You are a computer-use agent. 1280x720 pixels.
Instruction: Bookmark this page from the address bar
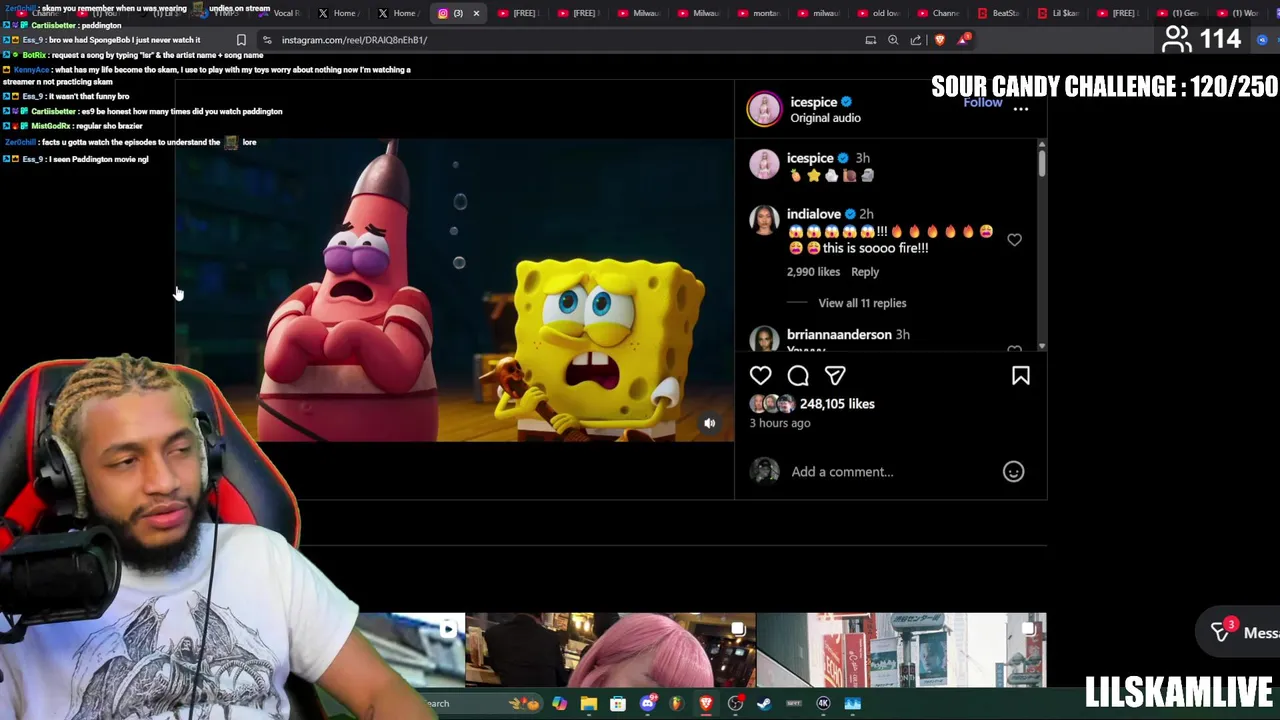241,40
